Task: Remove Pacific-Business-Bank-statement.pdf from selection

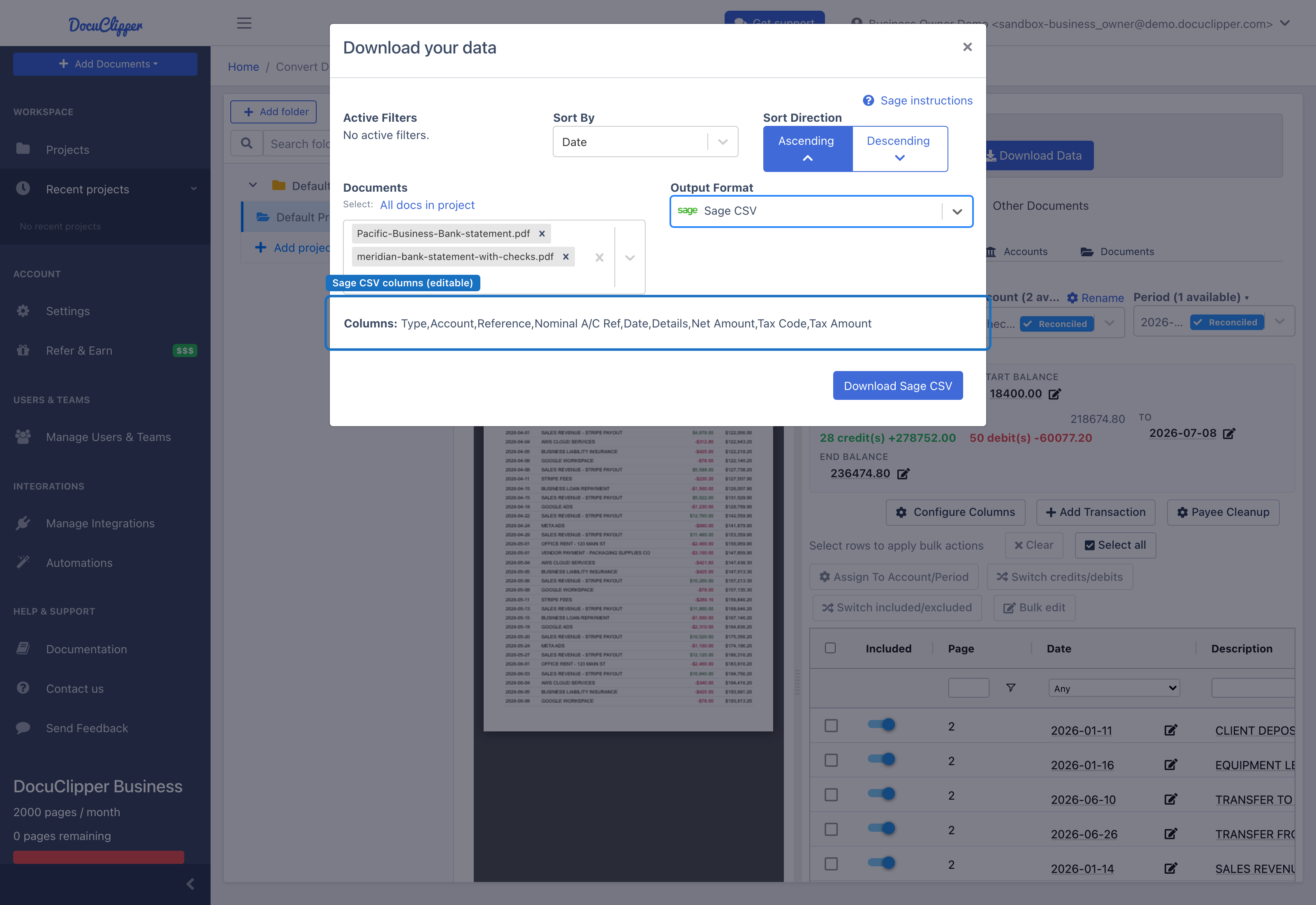Action: coord(541,234)
